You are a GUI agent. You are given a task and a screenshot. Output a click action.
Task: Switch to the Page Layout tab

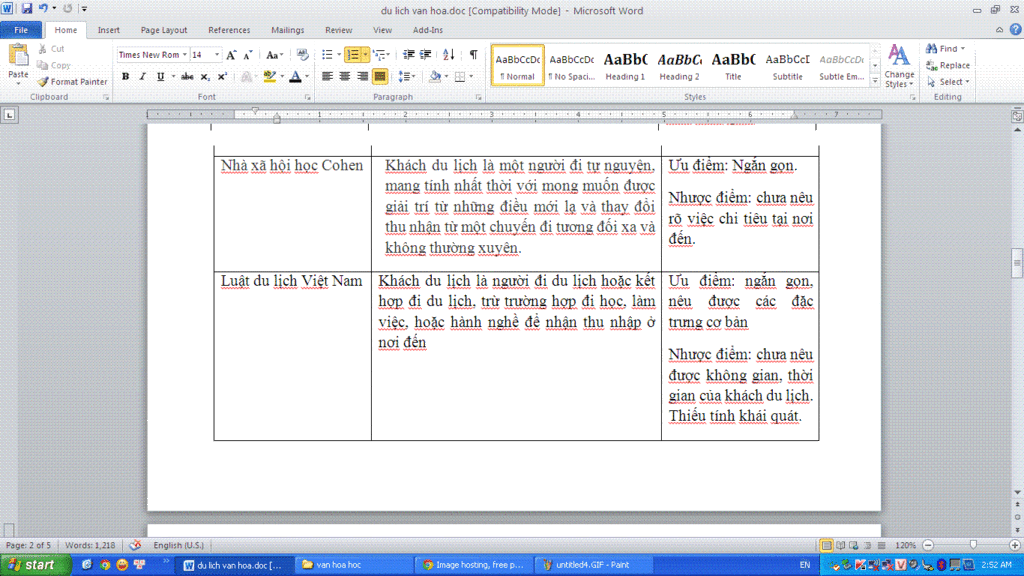coord(164,30)
